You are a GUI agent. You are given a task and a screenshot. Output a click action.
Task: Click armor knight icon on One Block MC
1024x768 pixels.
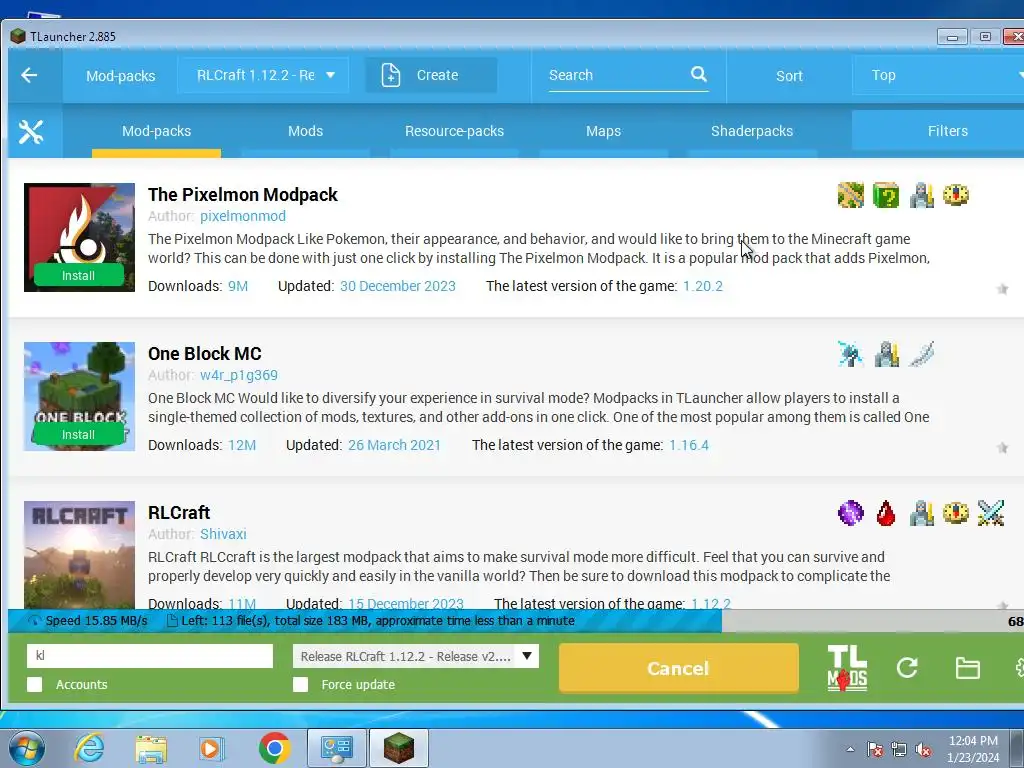(886, 354)
